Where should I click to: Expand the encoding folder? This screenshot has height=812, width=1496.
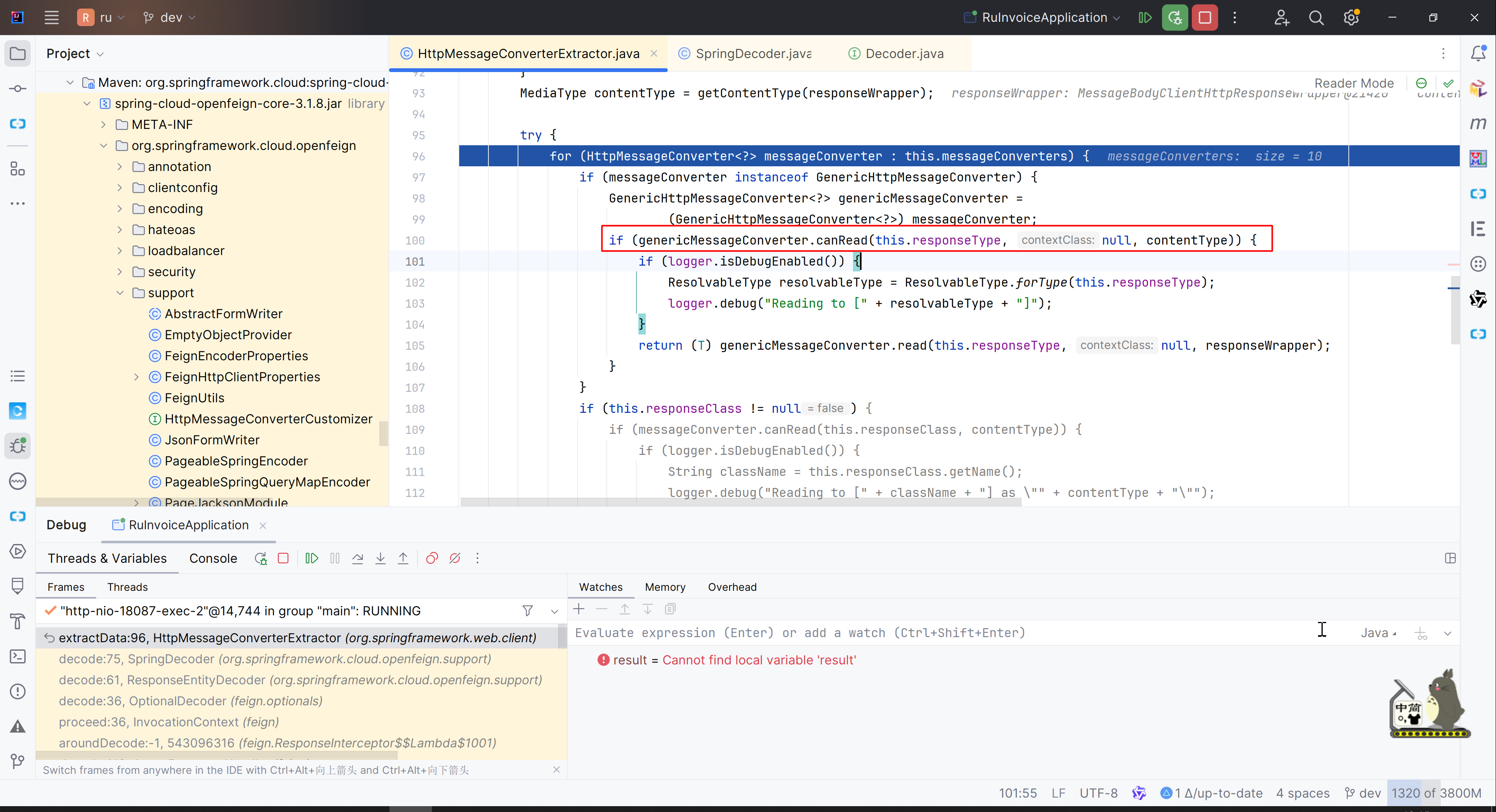tap(120, 208)
